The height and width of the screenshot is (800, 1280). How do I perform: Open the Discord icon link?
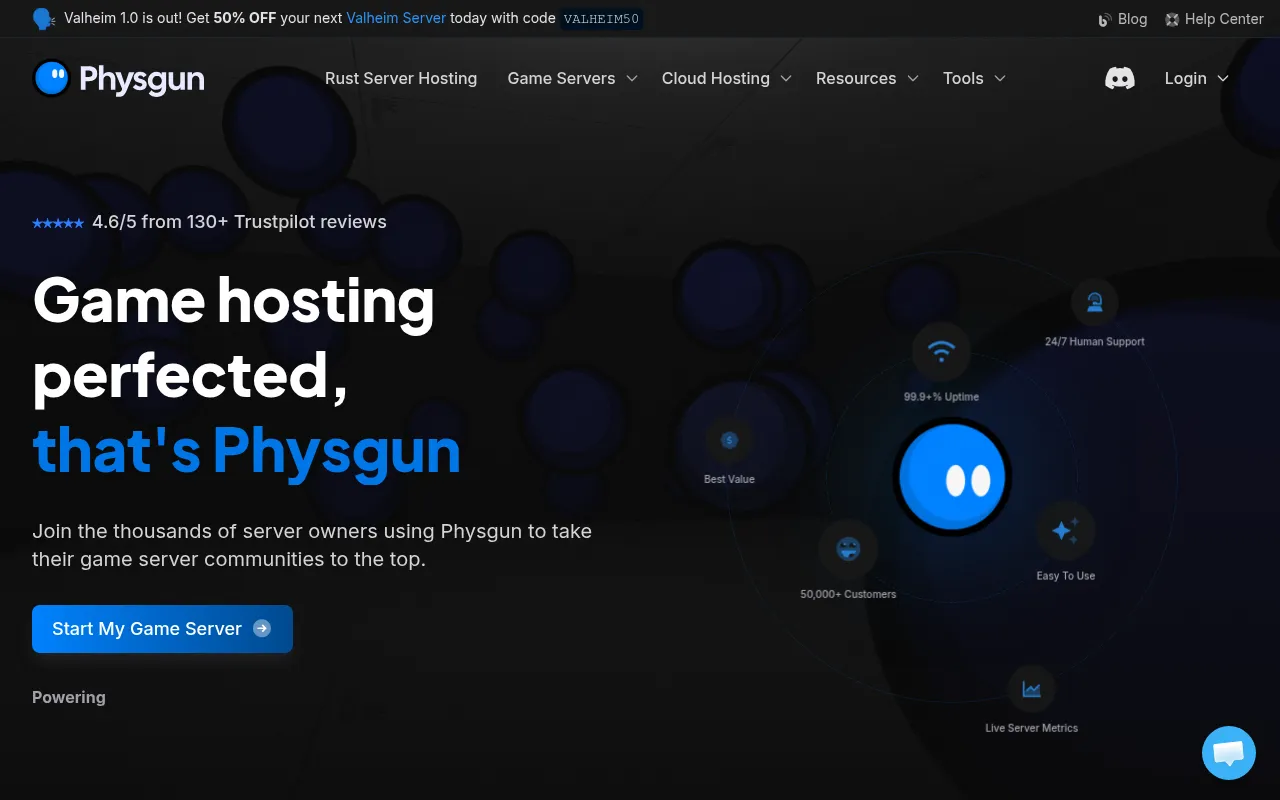(x=1120, y=78)
